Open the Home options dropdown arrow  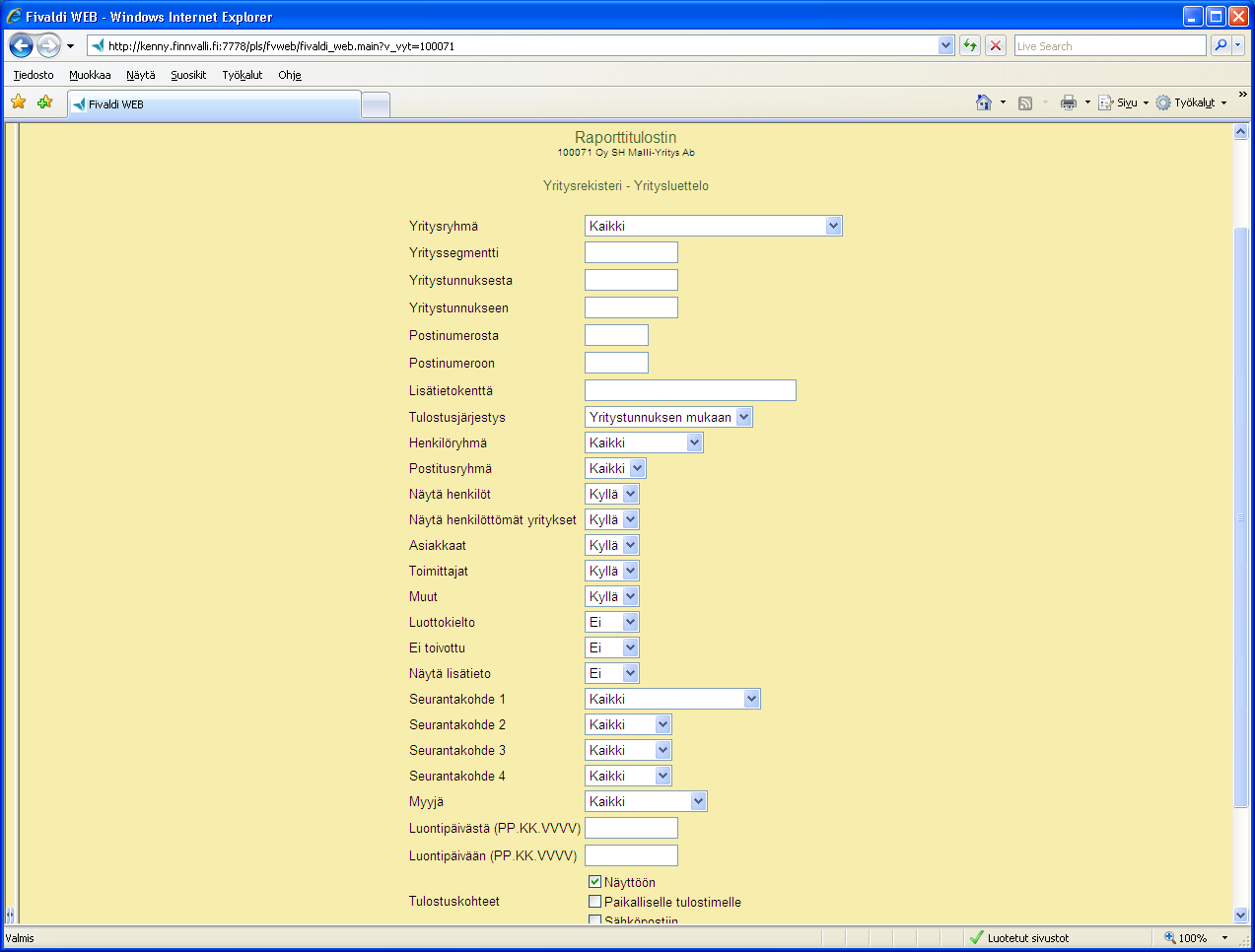coord(1003,102)
